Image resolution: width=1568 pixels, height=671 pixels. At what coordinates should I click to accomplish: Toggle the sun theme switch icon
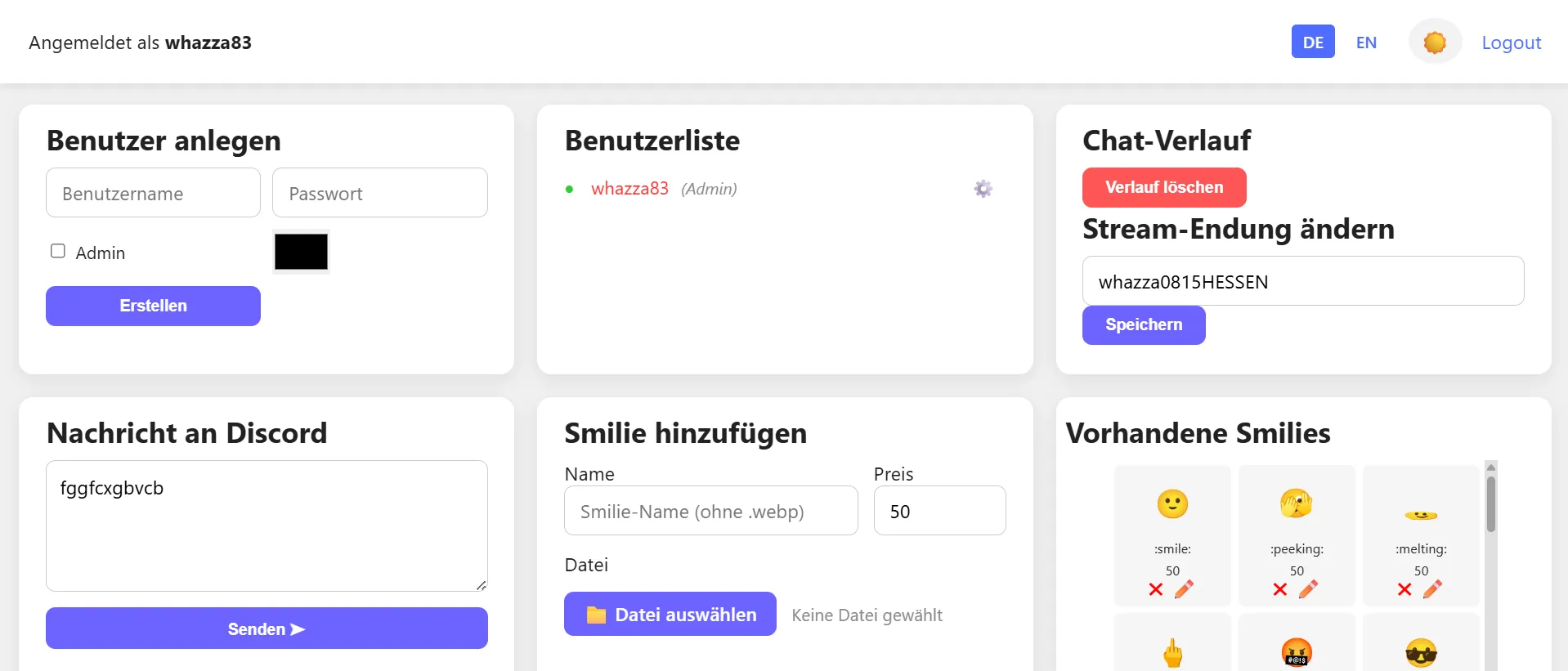click(x=1434, y=42)
